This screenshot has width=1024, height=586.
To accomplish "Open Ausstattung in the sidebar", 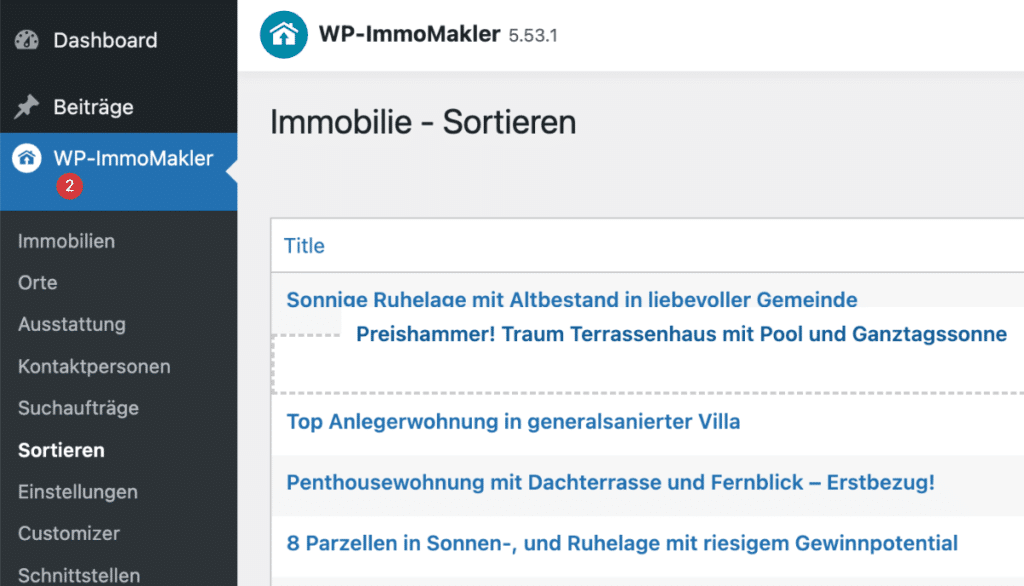I will tap(72, 324).
